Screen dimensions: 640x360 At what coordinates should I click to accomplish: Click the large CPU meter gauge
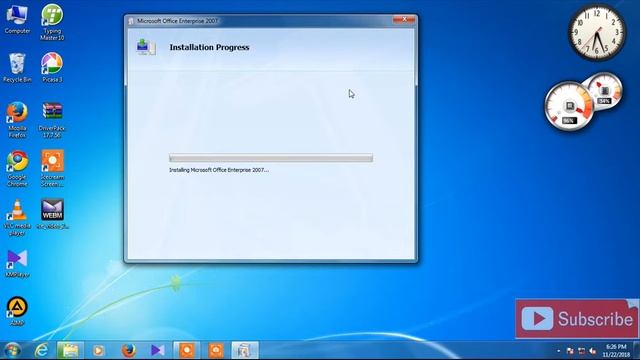pyautogui.click(x=569, y=106)
